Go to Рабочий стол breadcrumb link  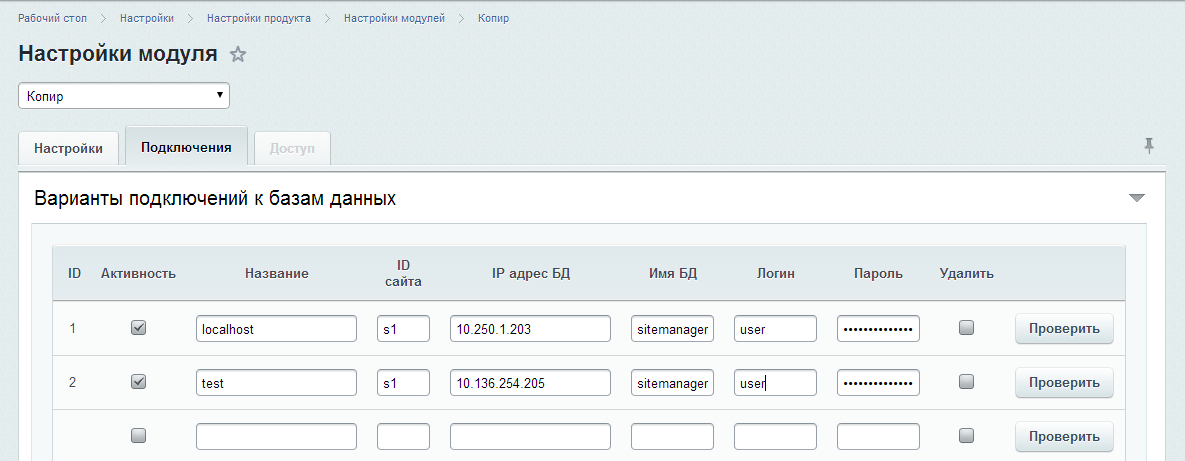tap(52, 18)
